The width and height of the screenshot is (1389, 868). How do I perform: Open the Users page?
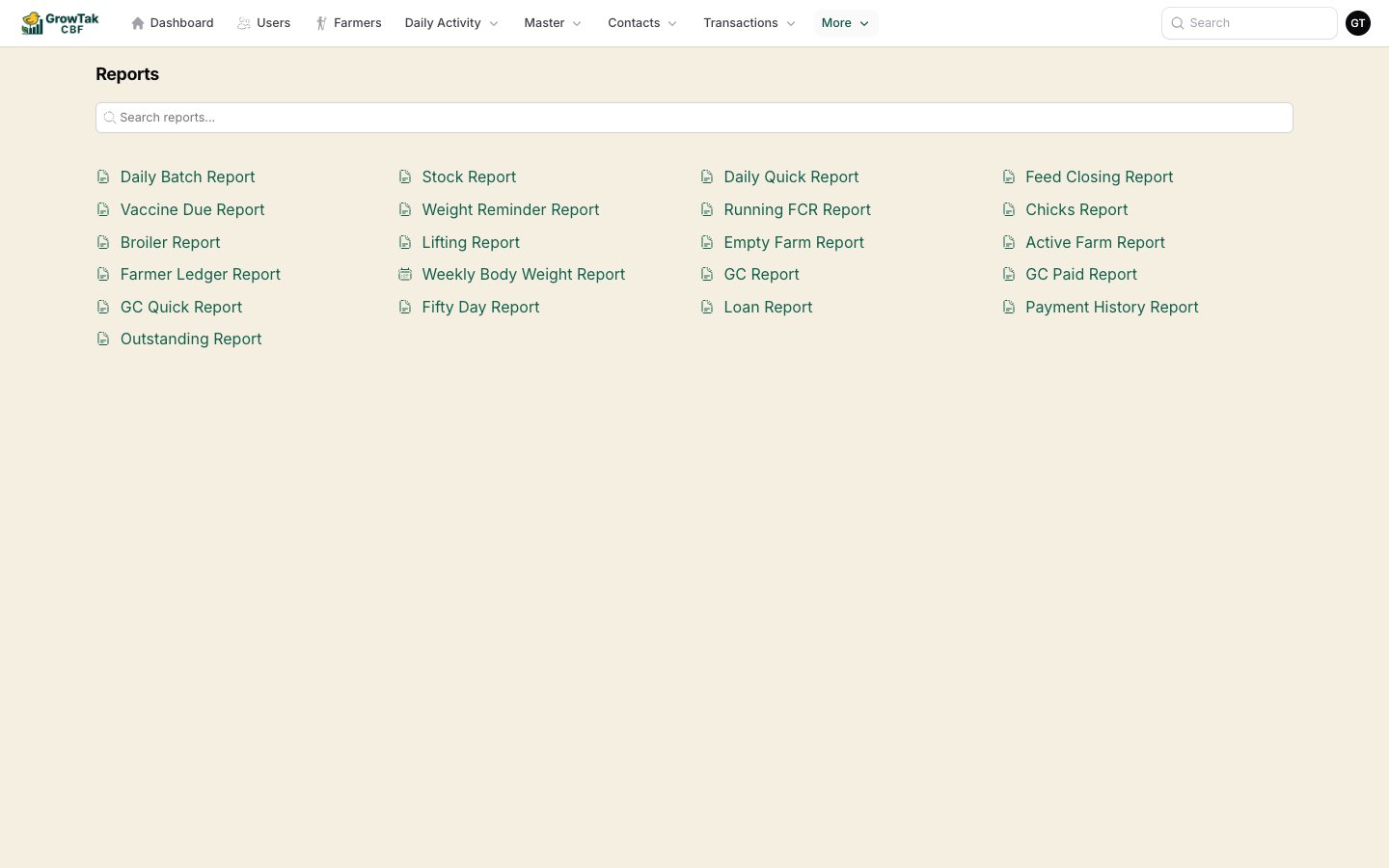coord(264,23)
